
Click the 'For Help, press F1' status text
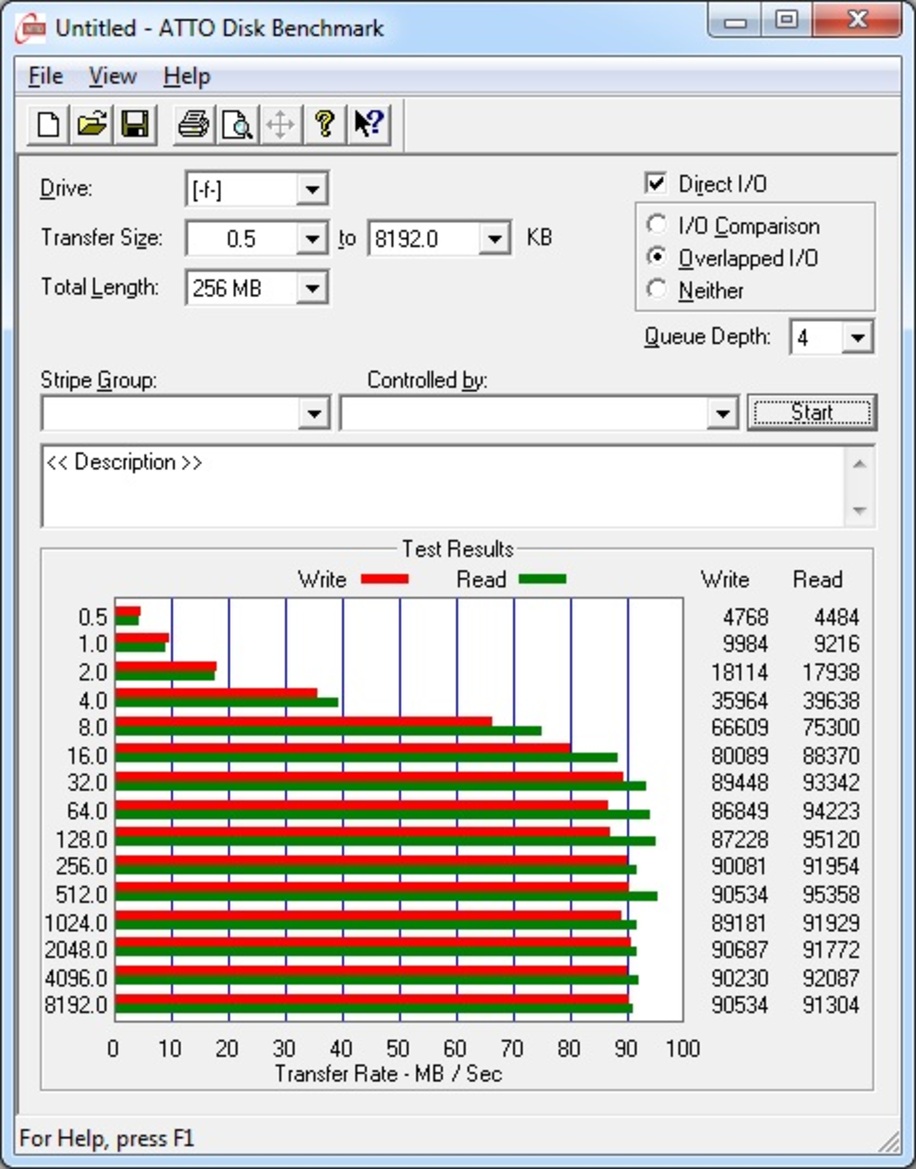tap(107, 1138)
